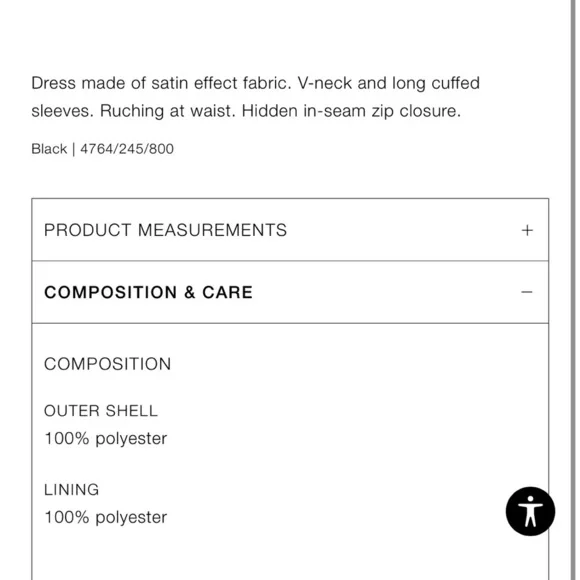Select the product code 4764/245/800

127,149
